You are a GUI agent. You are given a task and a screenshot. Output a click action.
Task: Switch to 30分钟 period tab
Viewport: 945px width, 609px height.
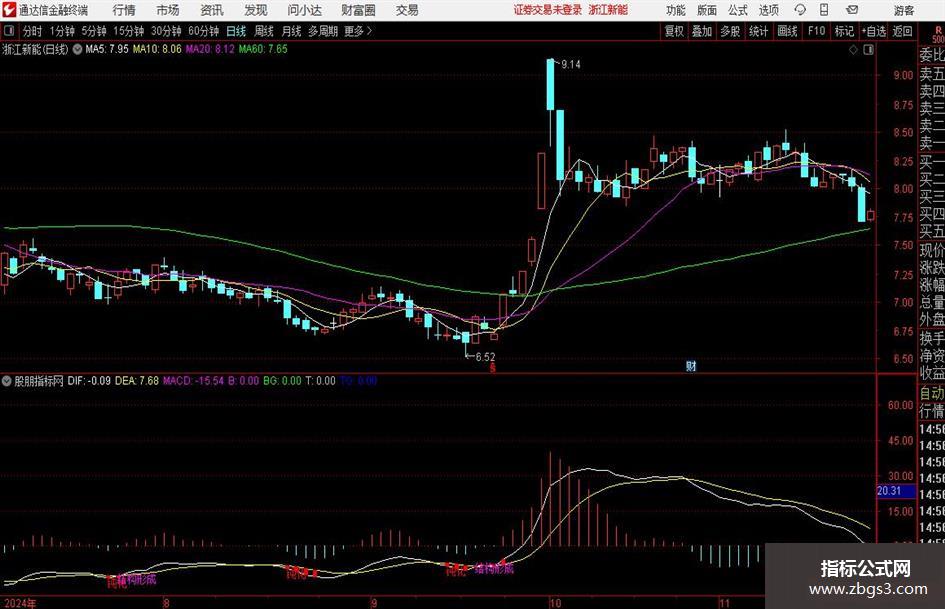pos(166,31)
